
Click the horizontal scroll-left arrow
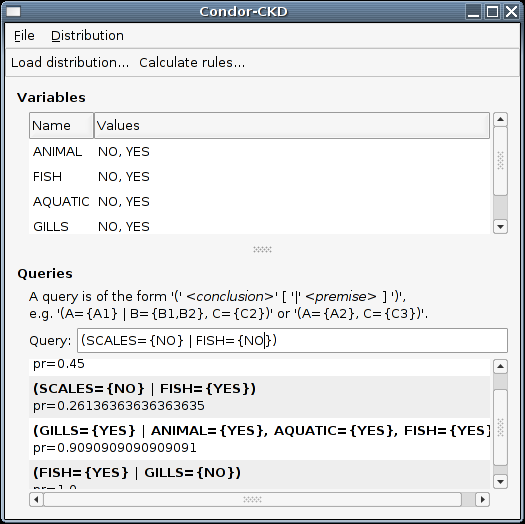[x=36, y=500]
